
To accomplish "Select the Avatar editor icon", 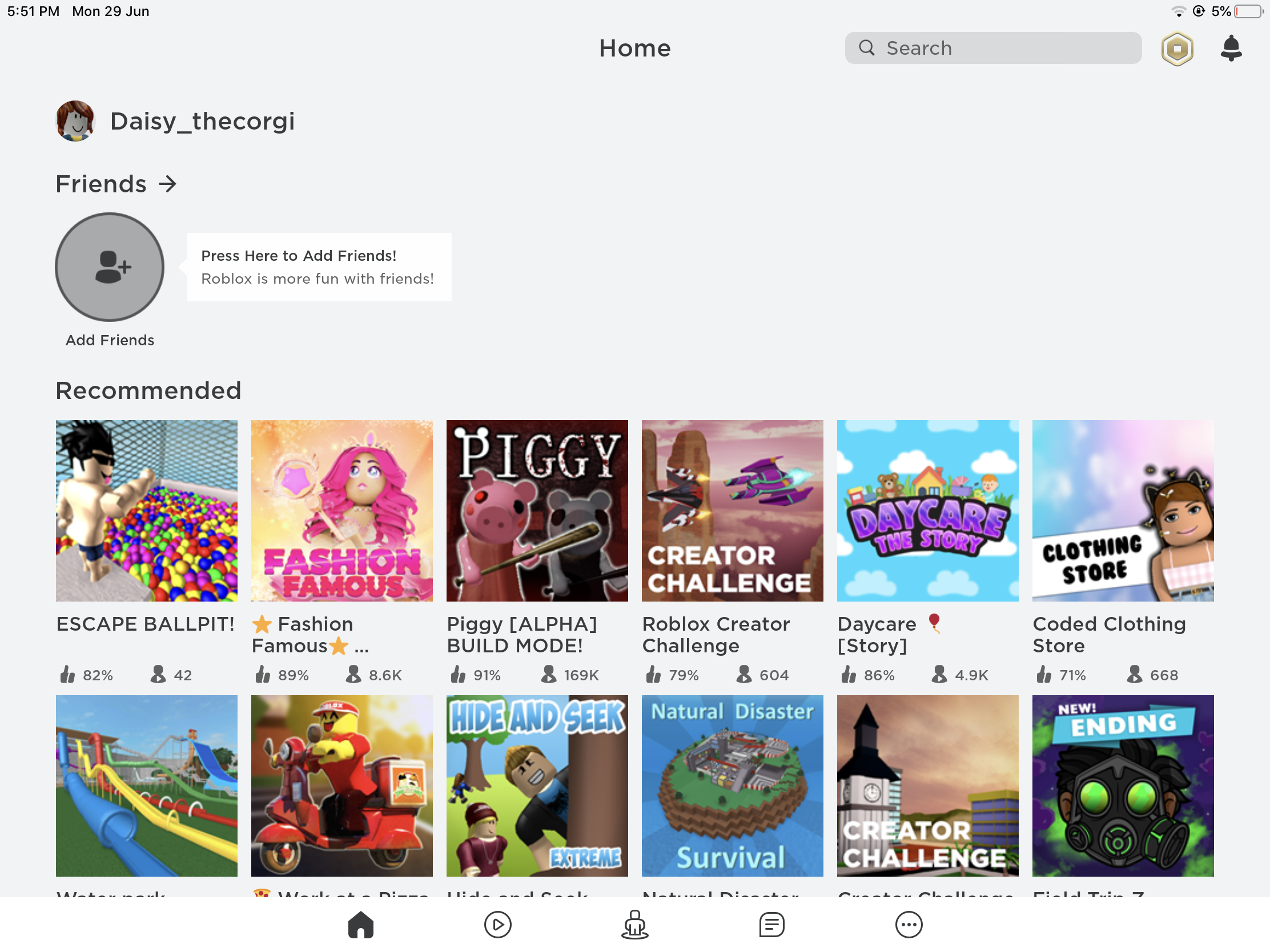I will point(634,925).
